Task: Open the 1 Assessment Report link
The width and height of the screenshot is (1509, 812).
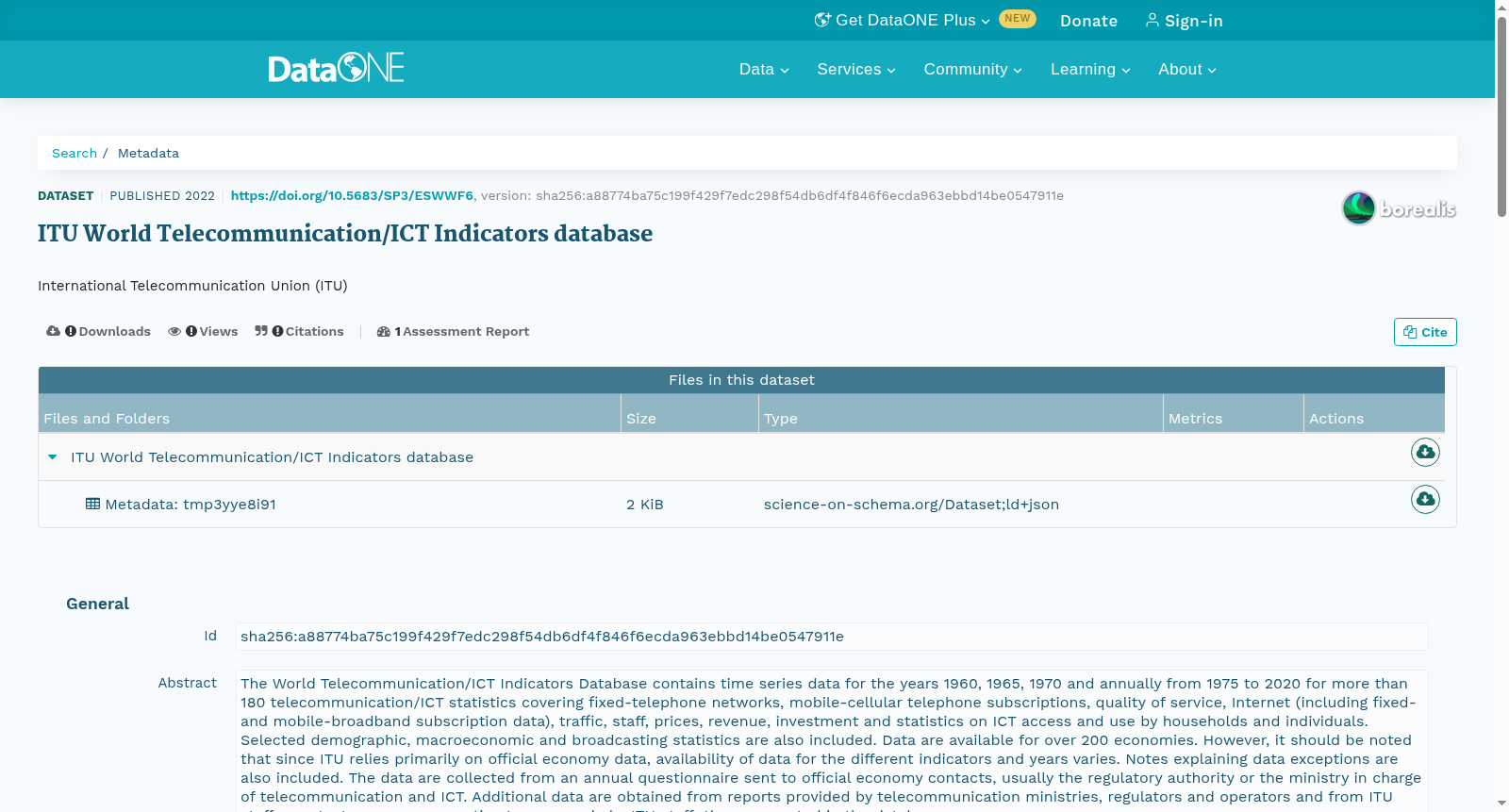Action: (453, 332)
